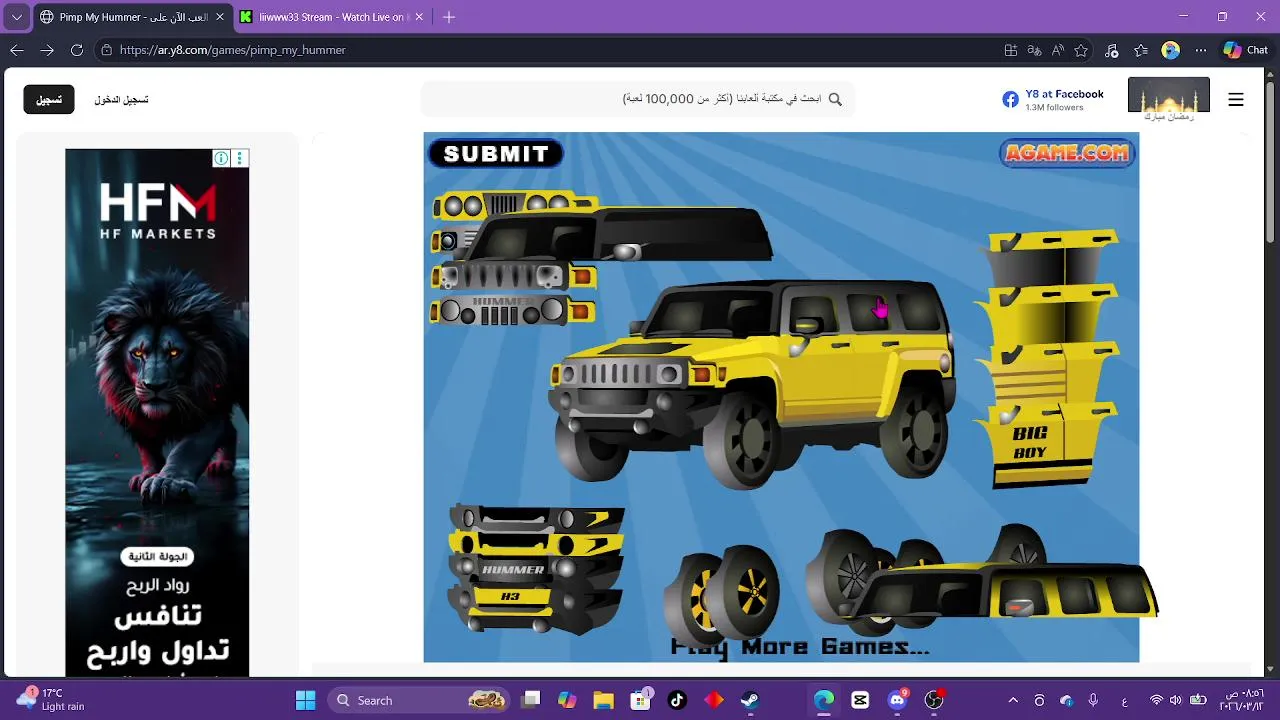Open the ad options icon beside AdChoices
The height and width of the screenshot is (720, 1280).
(239, 158)
